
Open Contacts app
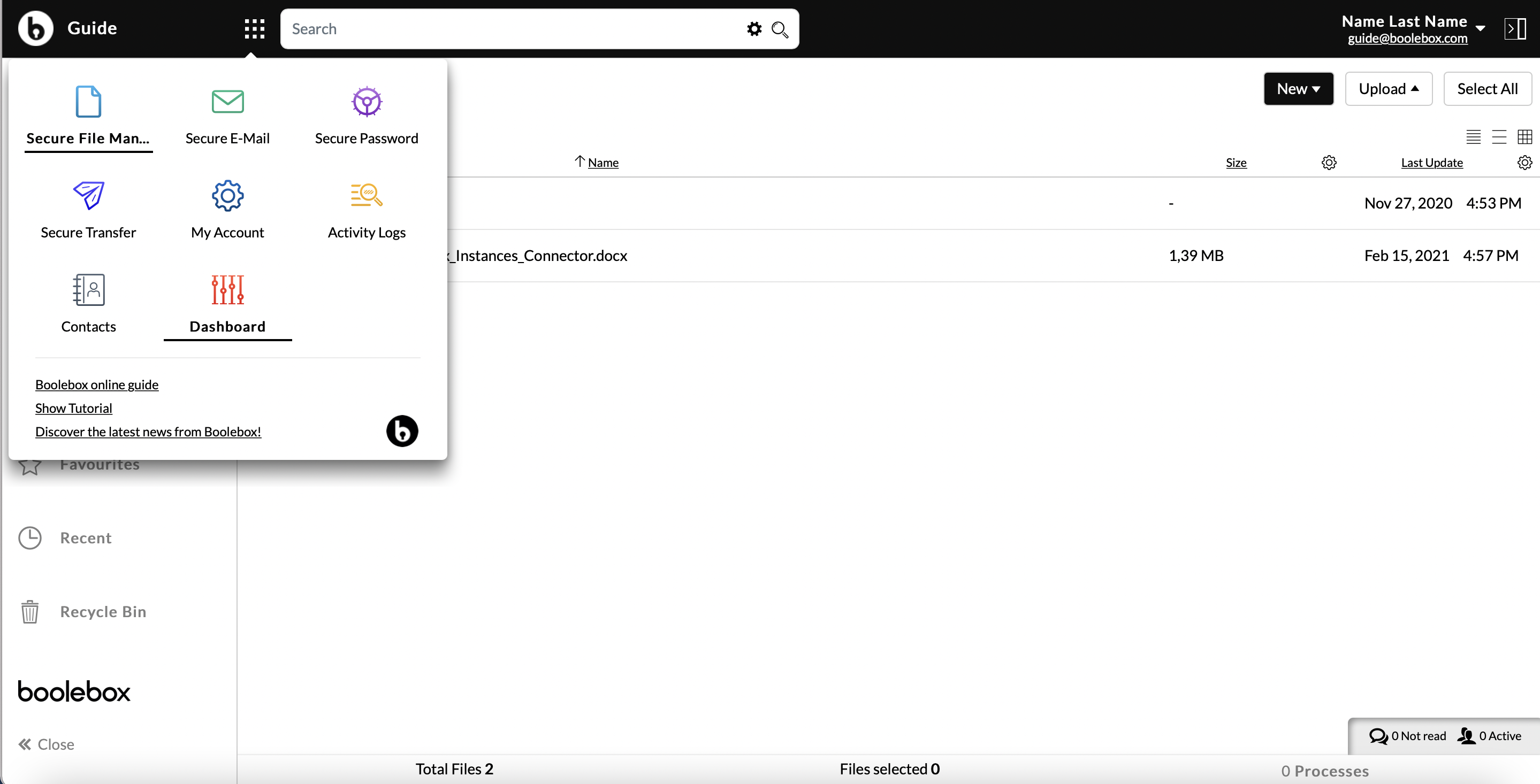88,304
